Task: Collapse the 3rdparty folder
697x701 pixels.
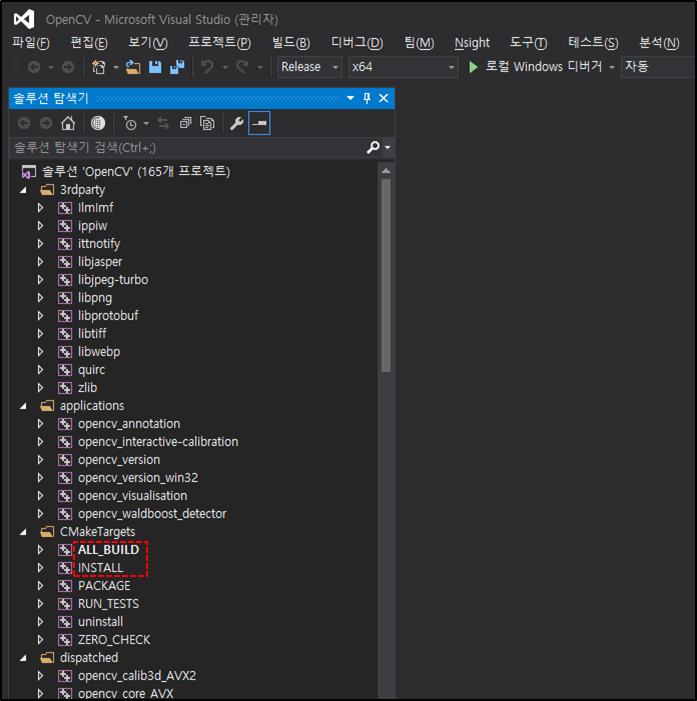Action: point(23,190)
